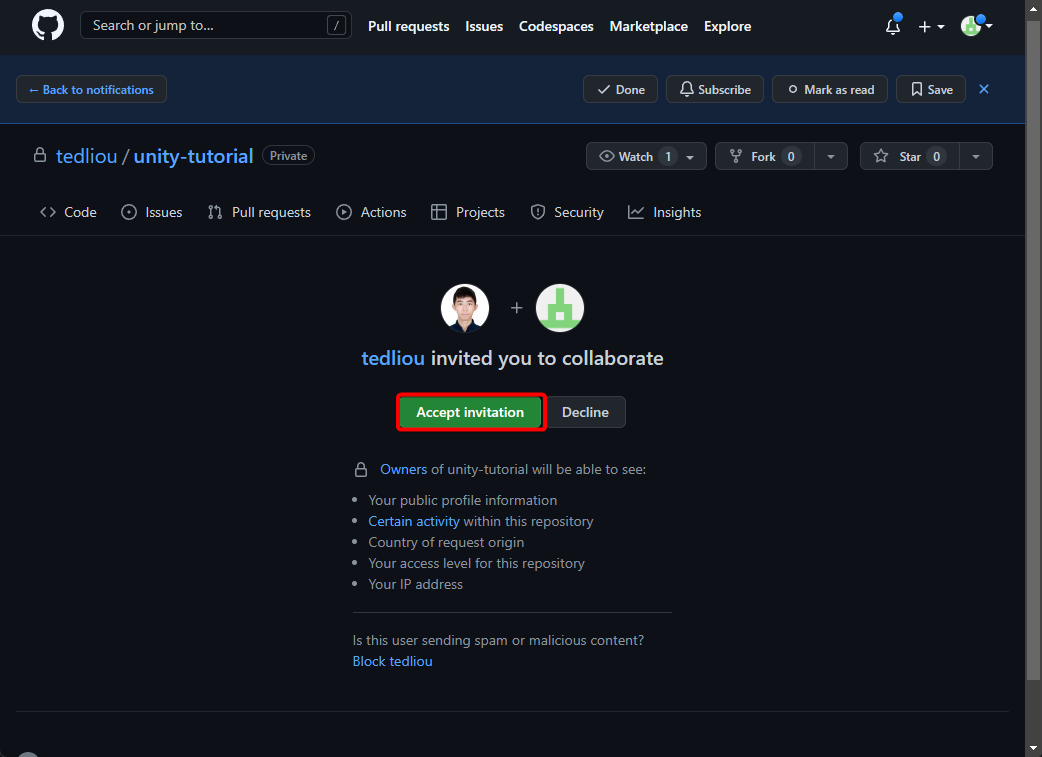The width and height of the screenshot is (1042, 757).
Task: Click the green identicon avatar
Action: pos(560,308)
